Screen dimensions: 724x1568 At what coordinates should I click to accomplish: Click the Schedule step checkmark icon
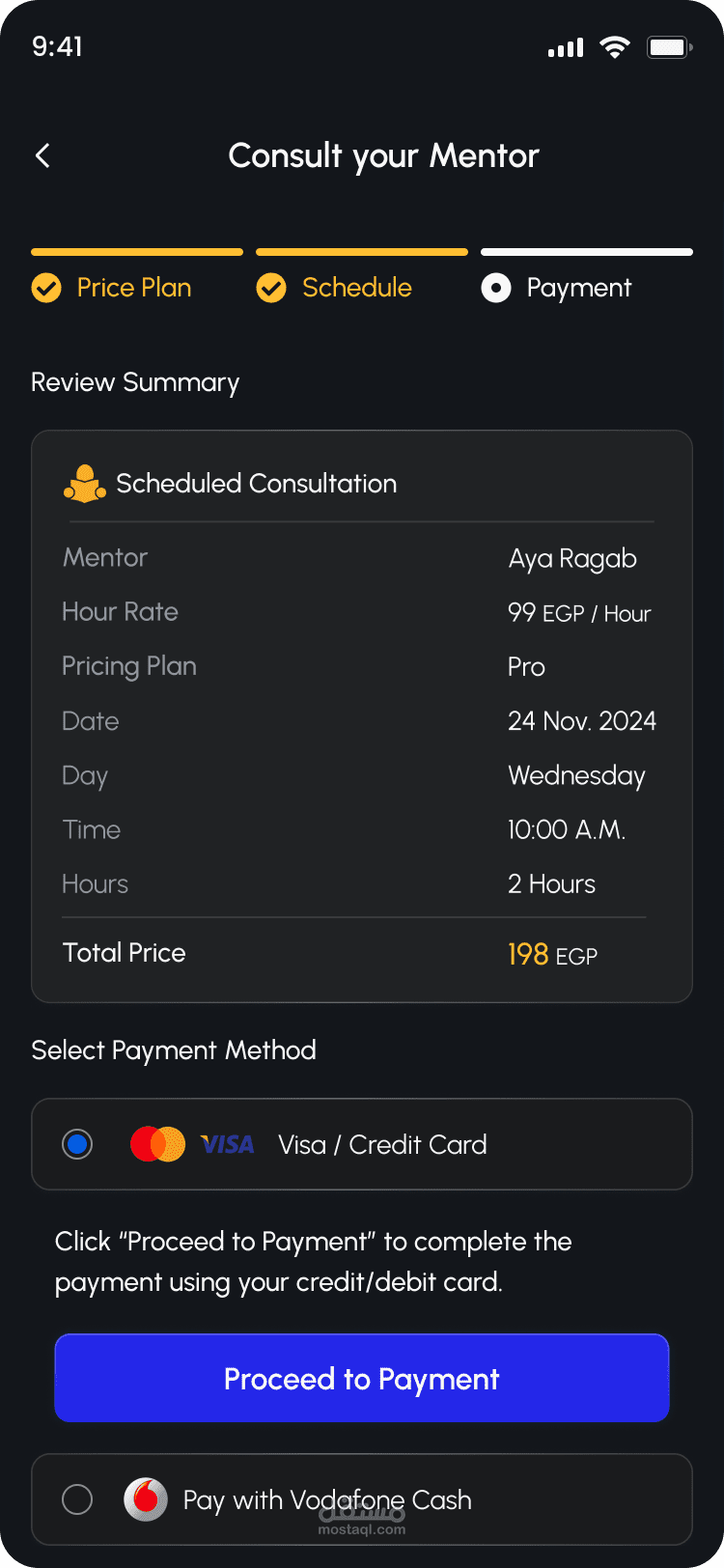click(x=271, y=288)
